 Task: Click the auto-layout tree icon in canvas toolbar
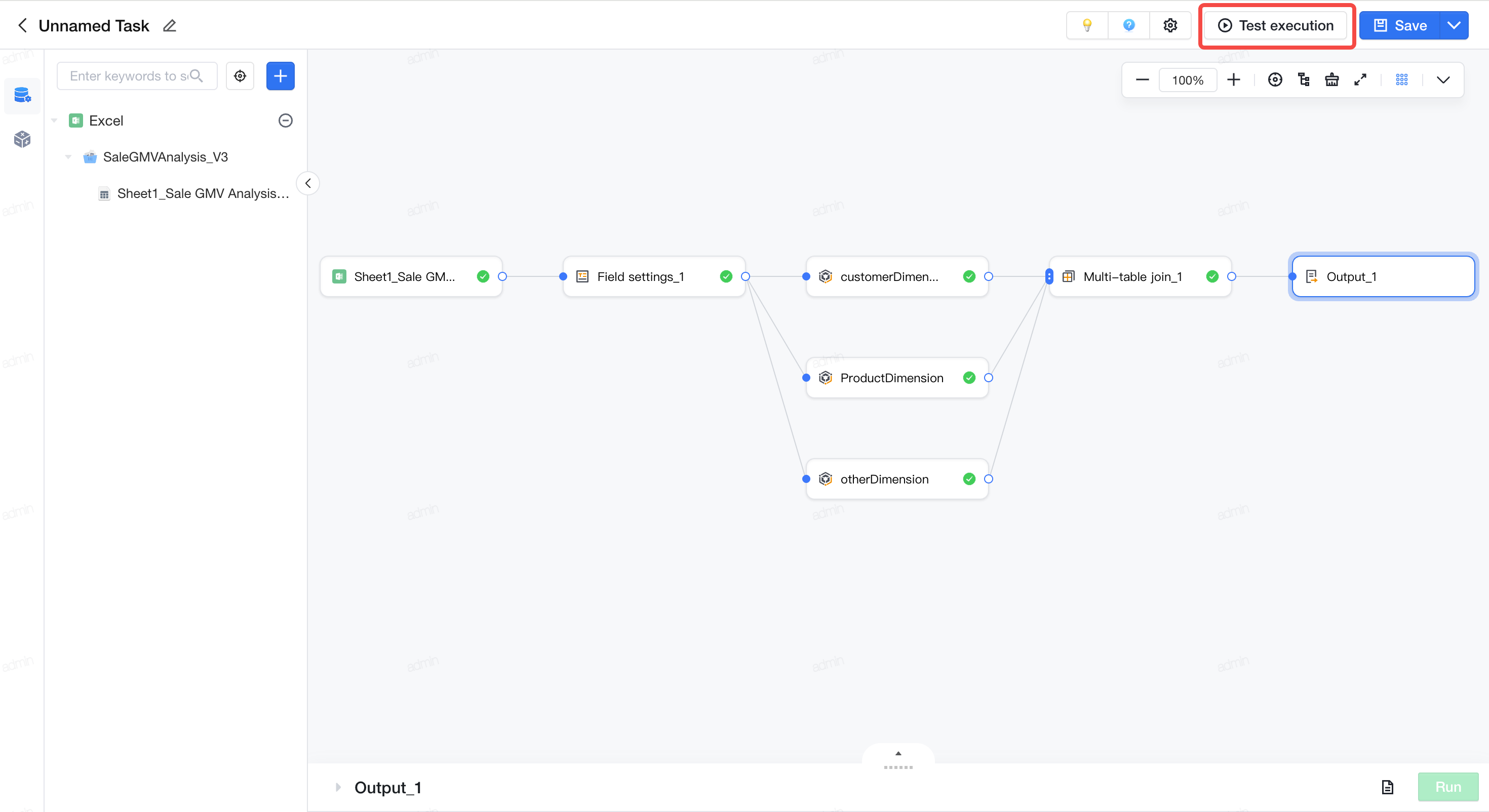1304,80
